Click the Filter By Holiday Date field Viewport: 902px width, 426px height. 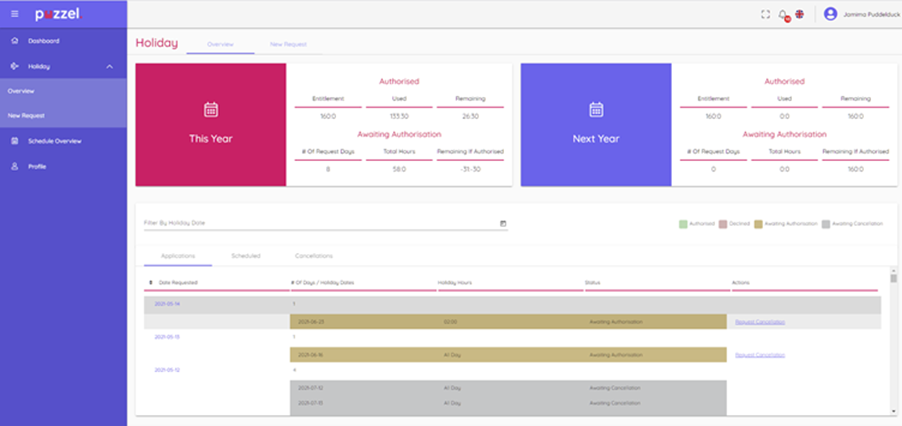(320, 223)
